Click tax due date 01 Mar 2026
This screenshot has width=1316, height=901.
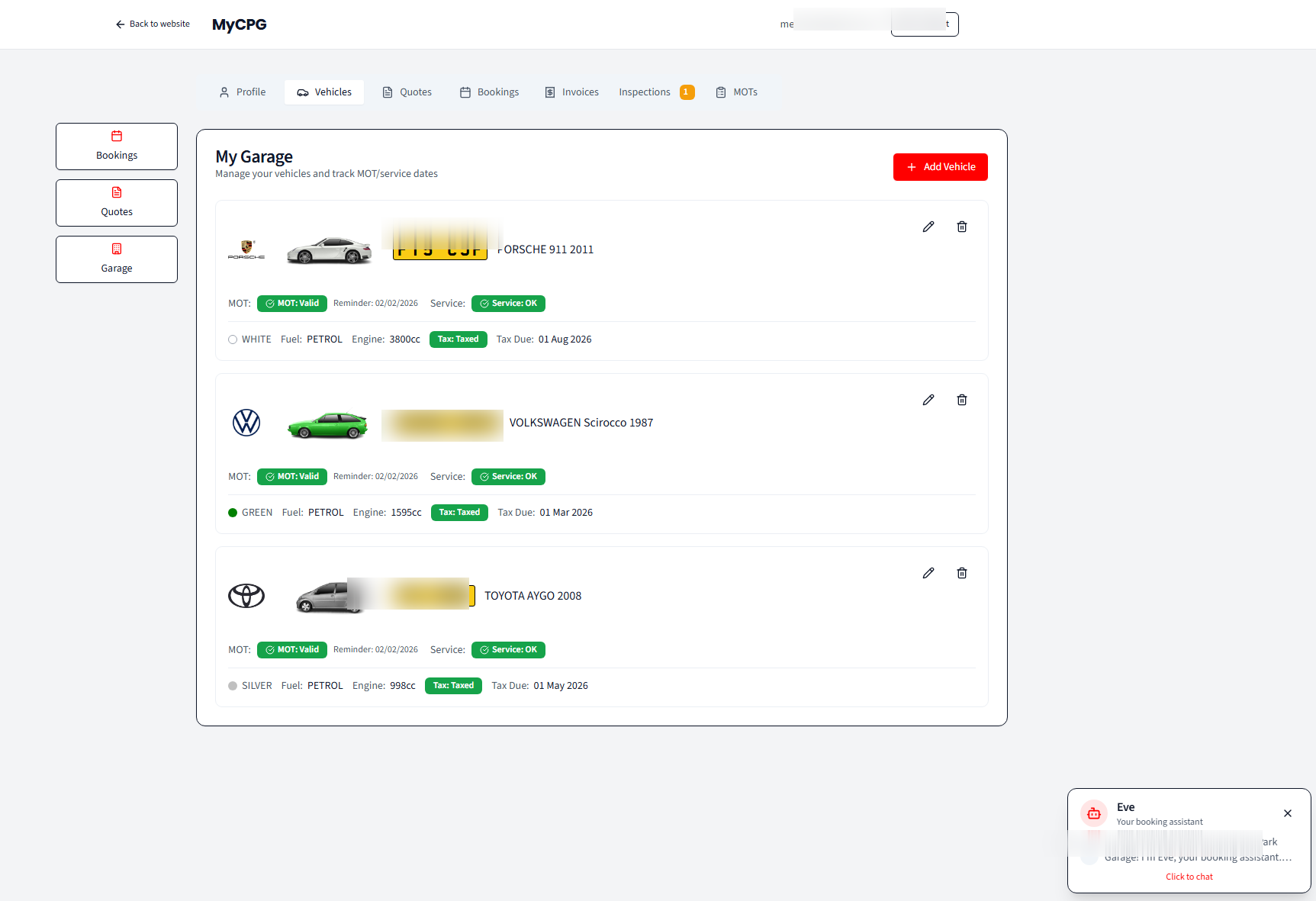point(566,513)
